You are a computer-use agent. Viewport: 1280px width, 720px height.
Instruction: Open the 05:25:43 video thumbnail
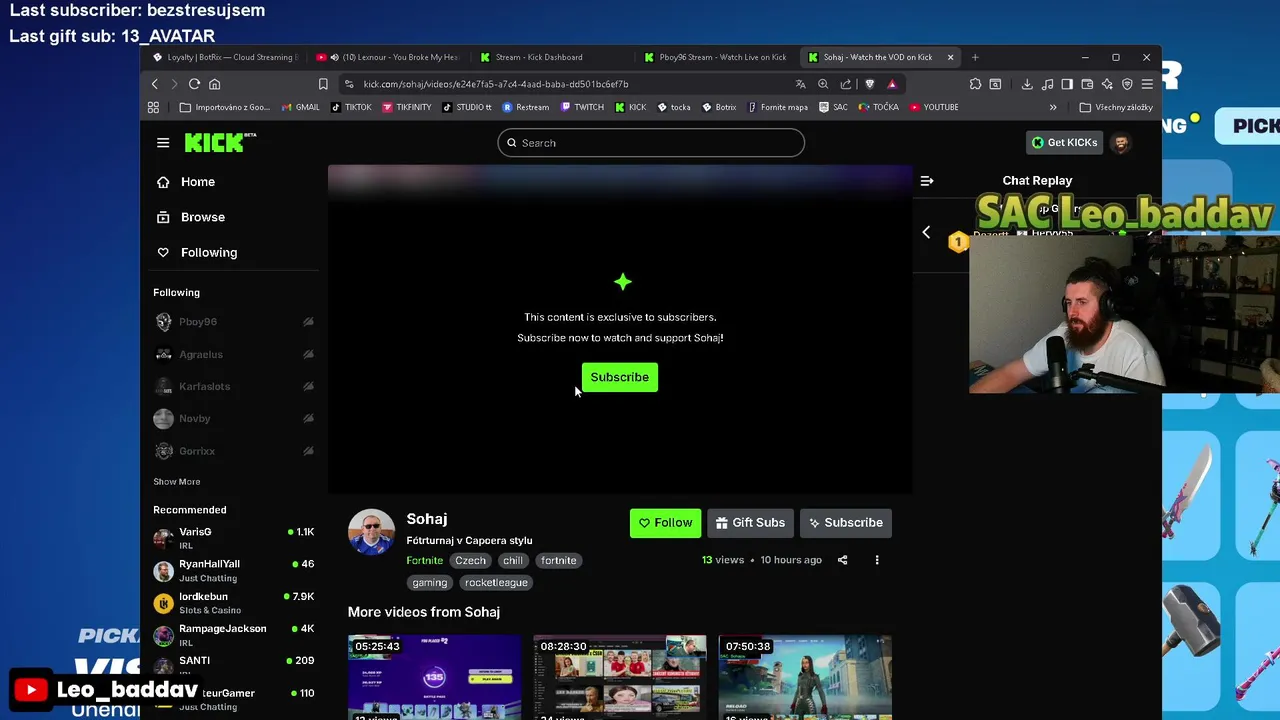434,677
